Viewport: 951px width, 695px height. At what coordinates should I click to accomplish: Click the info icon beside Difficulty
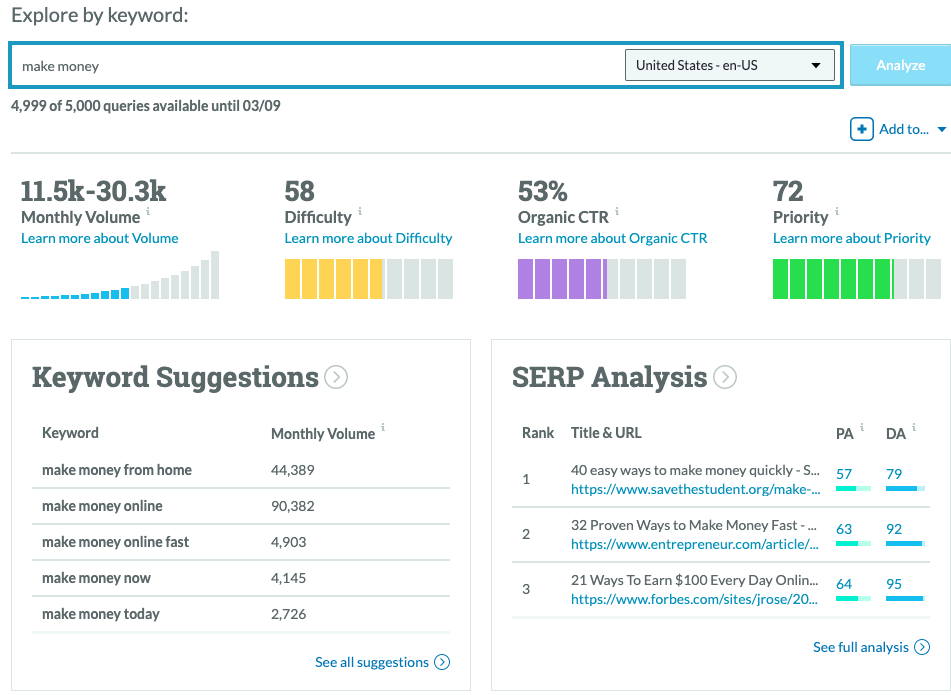click(x=360, y=211)
